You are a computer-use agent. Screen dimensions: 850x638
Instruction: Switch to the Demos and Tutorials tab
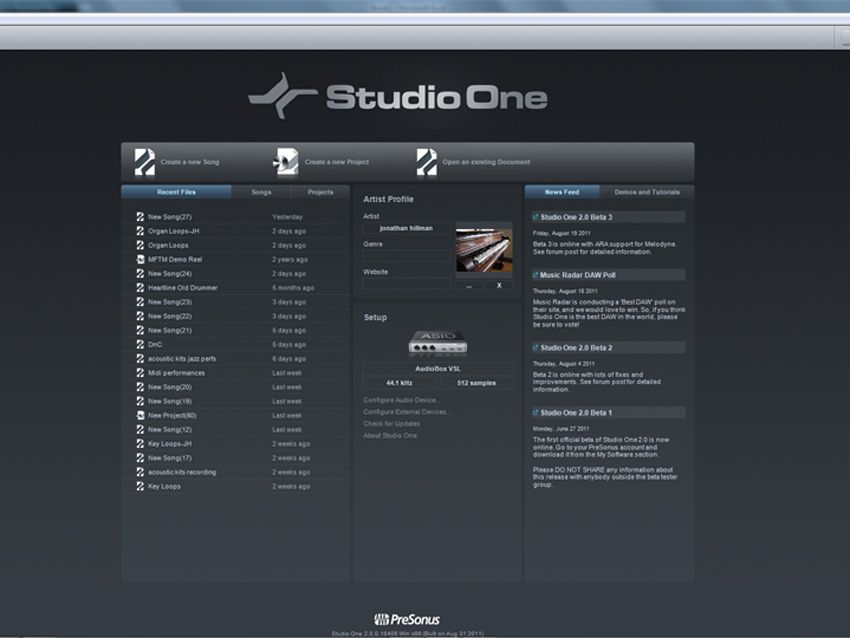point(646,191)
